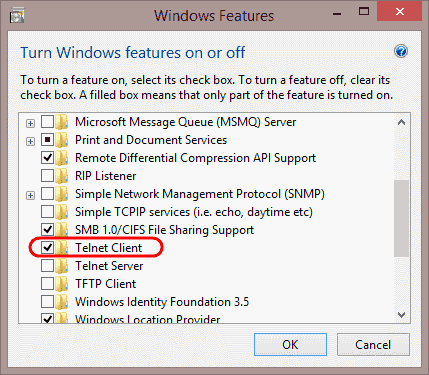
Task: Select the Telnet Client label
Action: tap(109, 248)
